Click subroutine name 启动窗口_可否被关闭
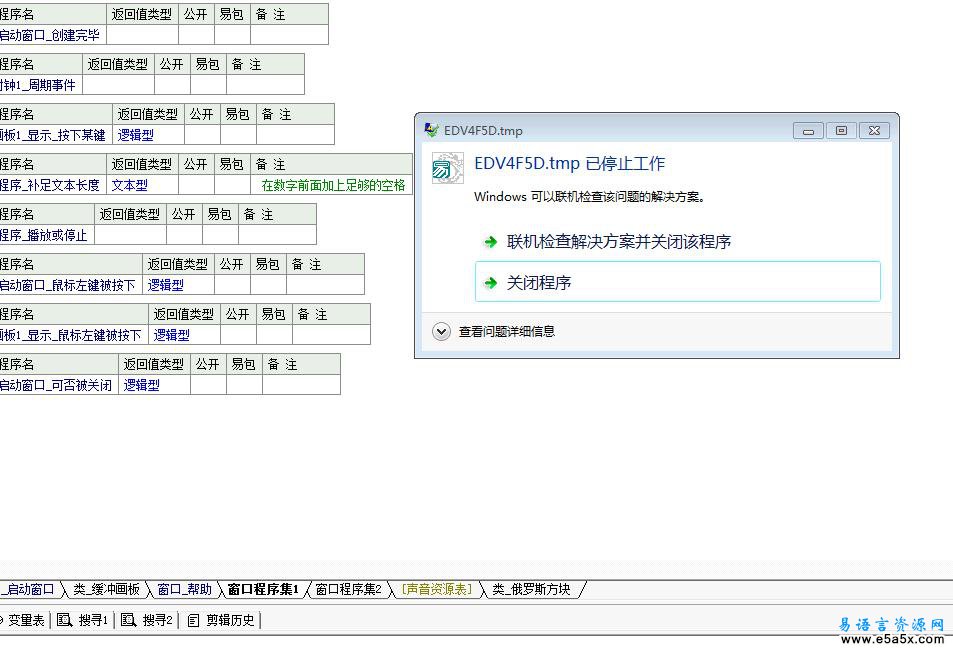 pos(56,384)
